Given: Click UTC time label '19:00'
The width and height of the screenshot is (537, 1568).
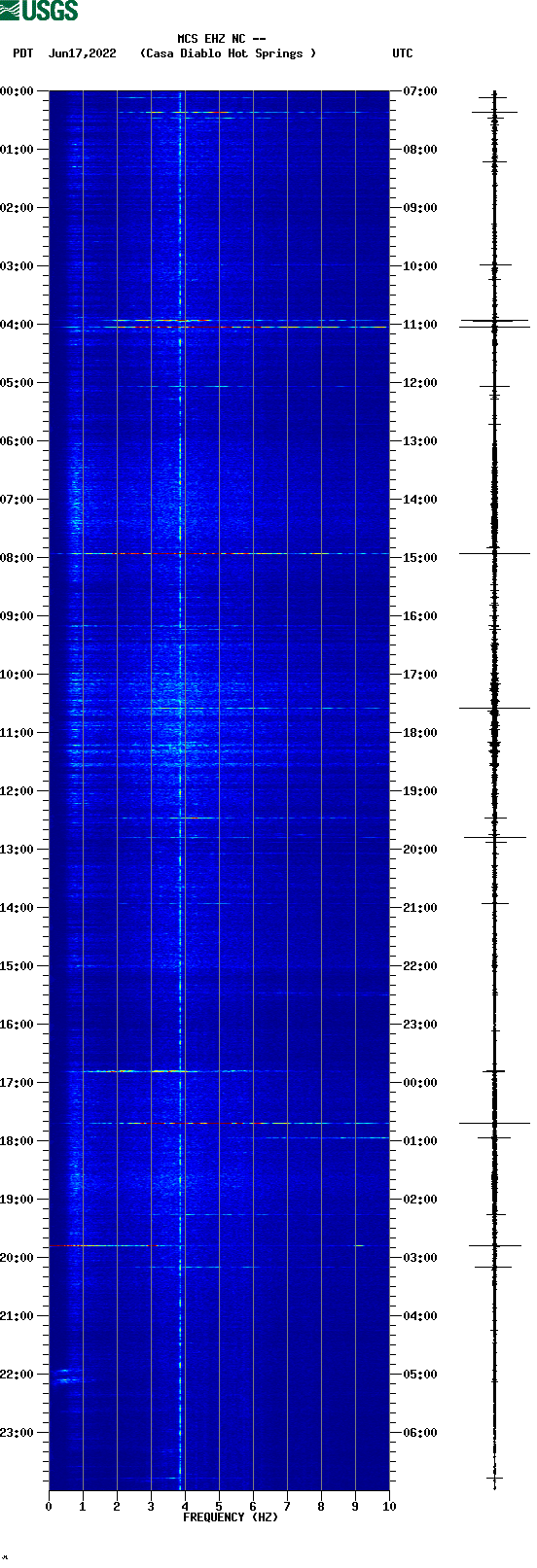Looking at the screenshot, I should click(x=420, y=791).
